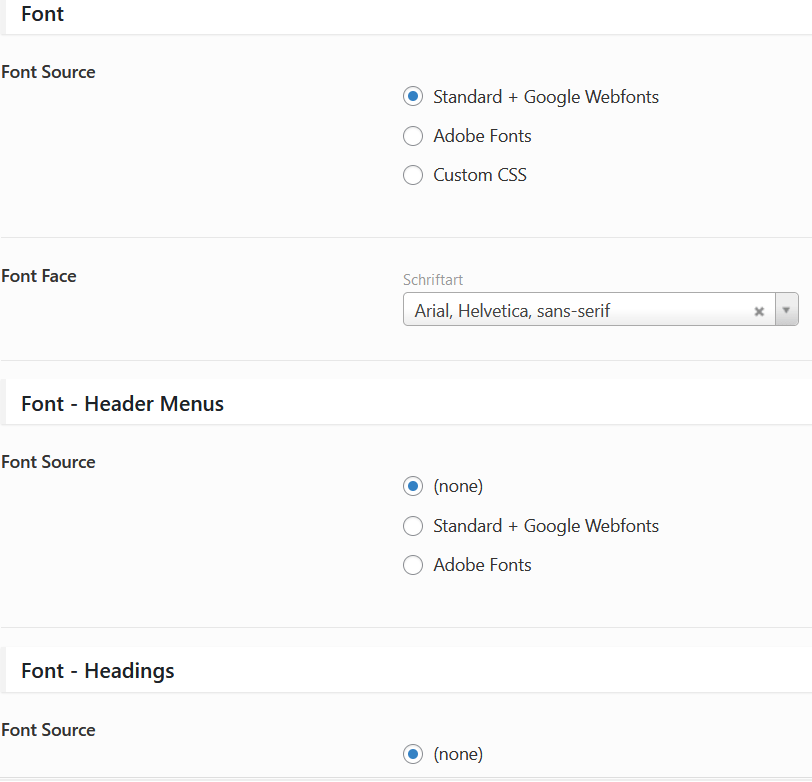
Task: Click the Font Source label in Font section
Action: point(48,72)
